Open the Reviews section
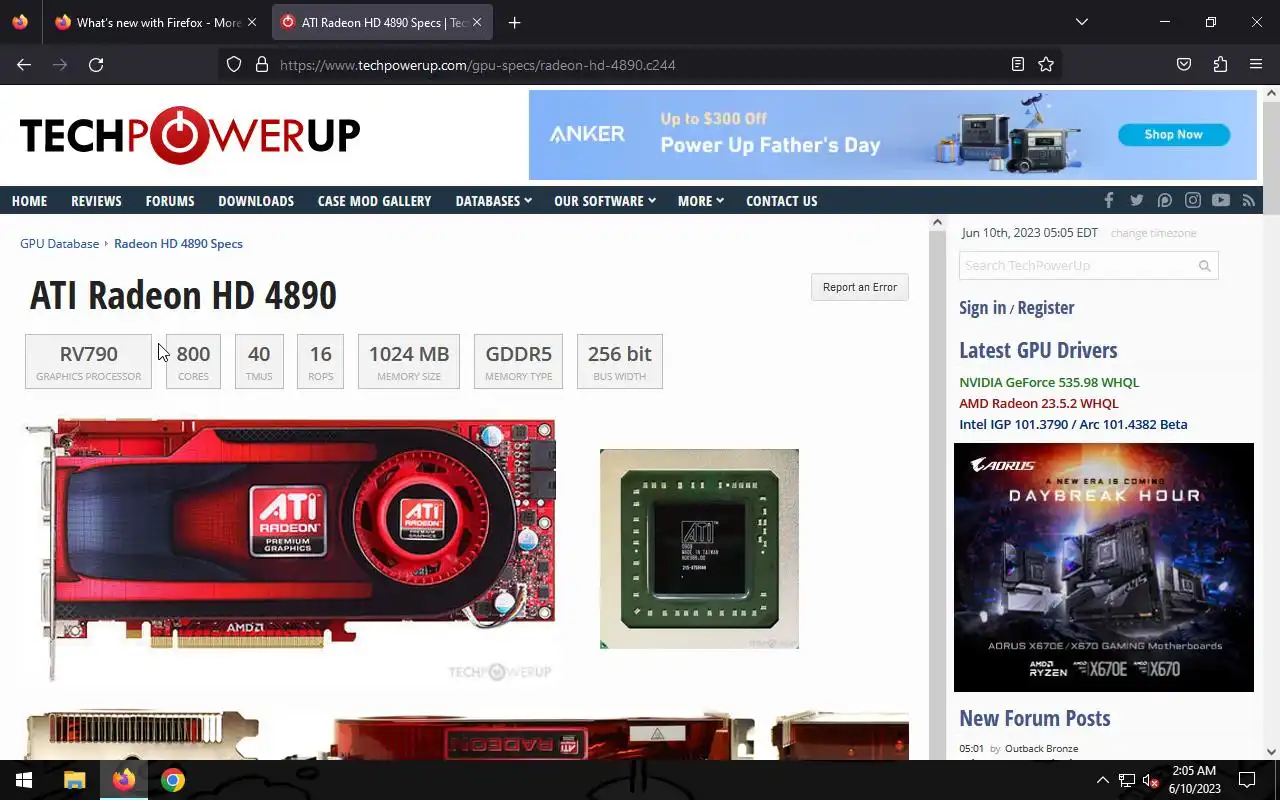The image size is (1280, 800). [96, 201]
